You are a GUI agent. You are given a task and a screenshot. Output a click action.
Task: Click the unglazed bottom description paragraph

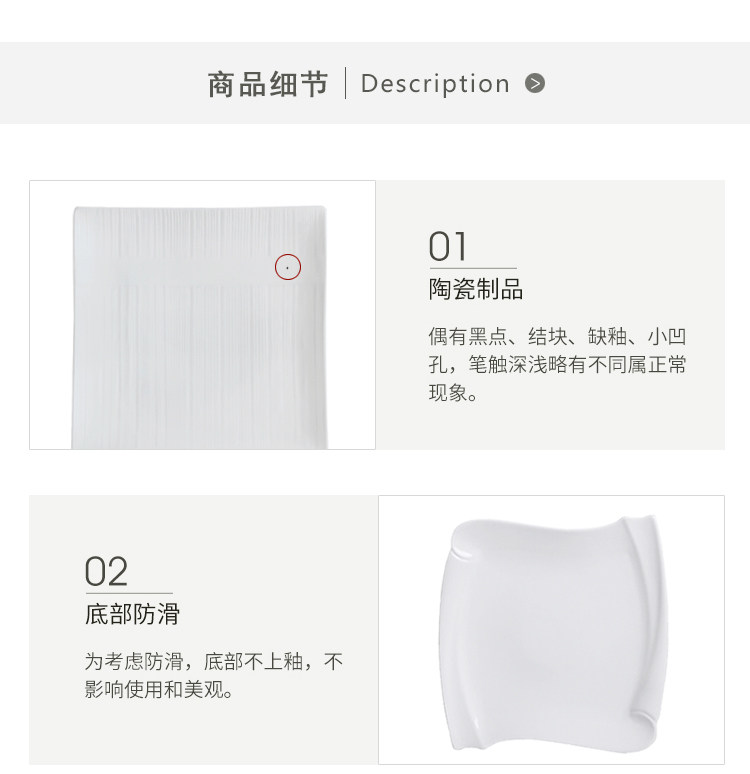point(214,675)
